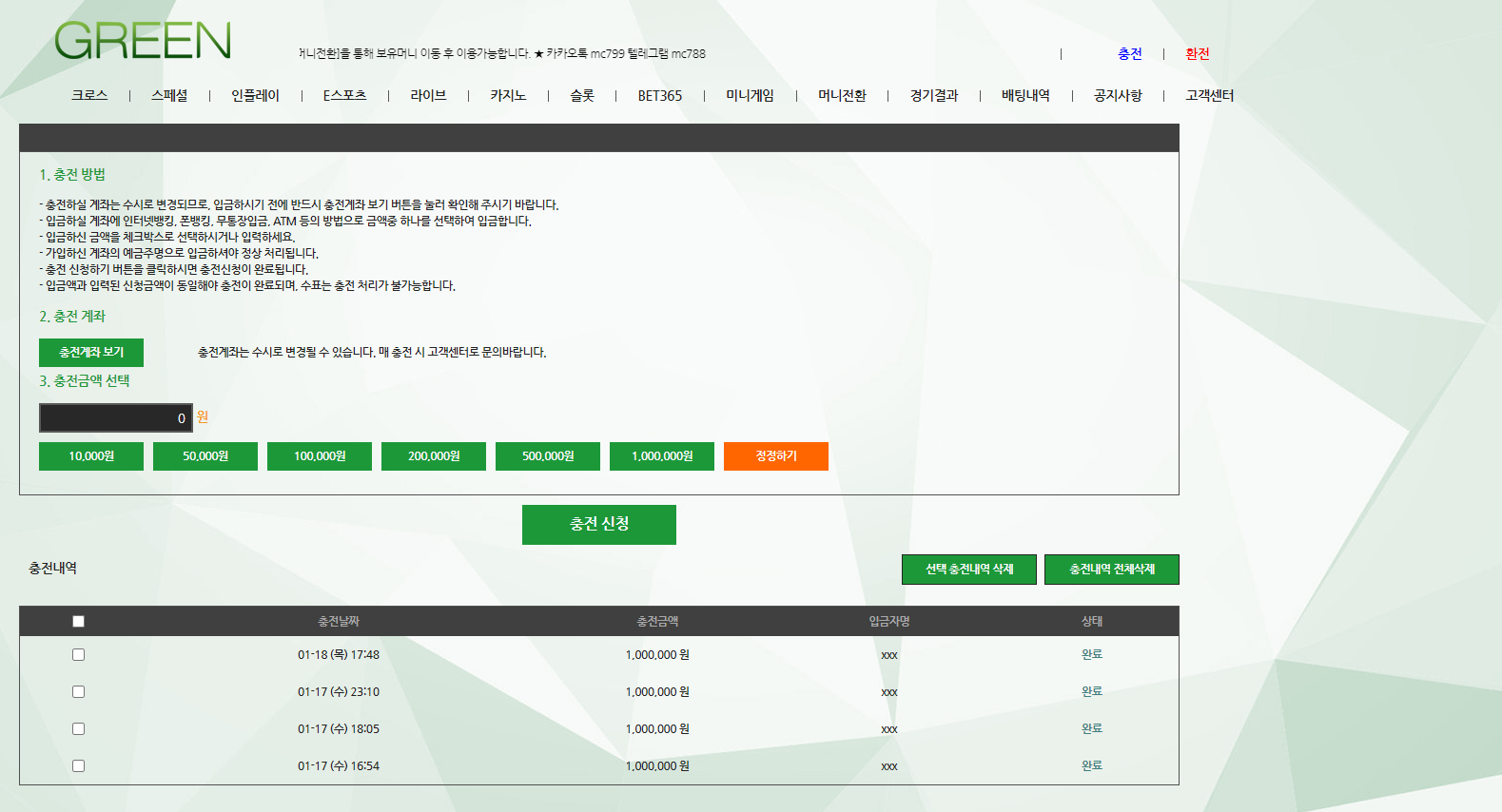Check the 01-18 17:48 deposit row
The width and height of the screenshot is (1502, 812).
point(79,654)
